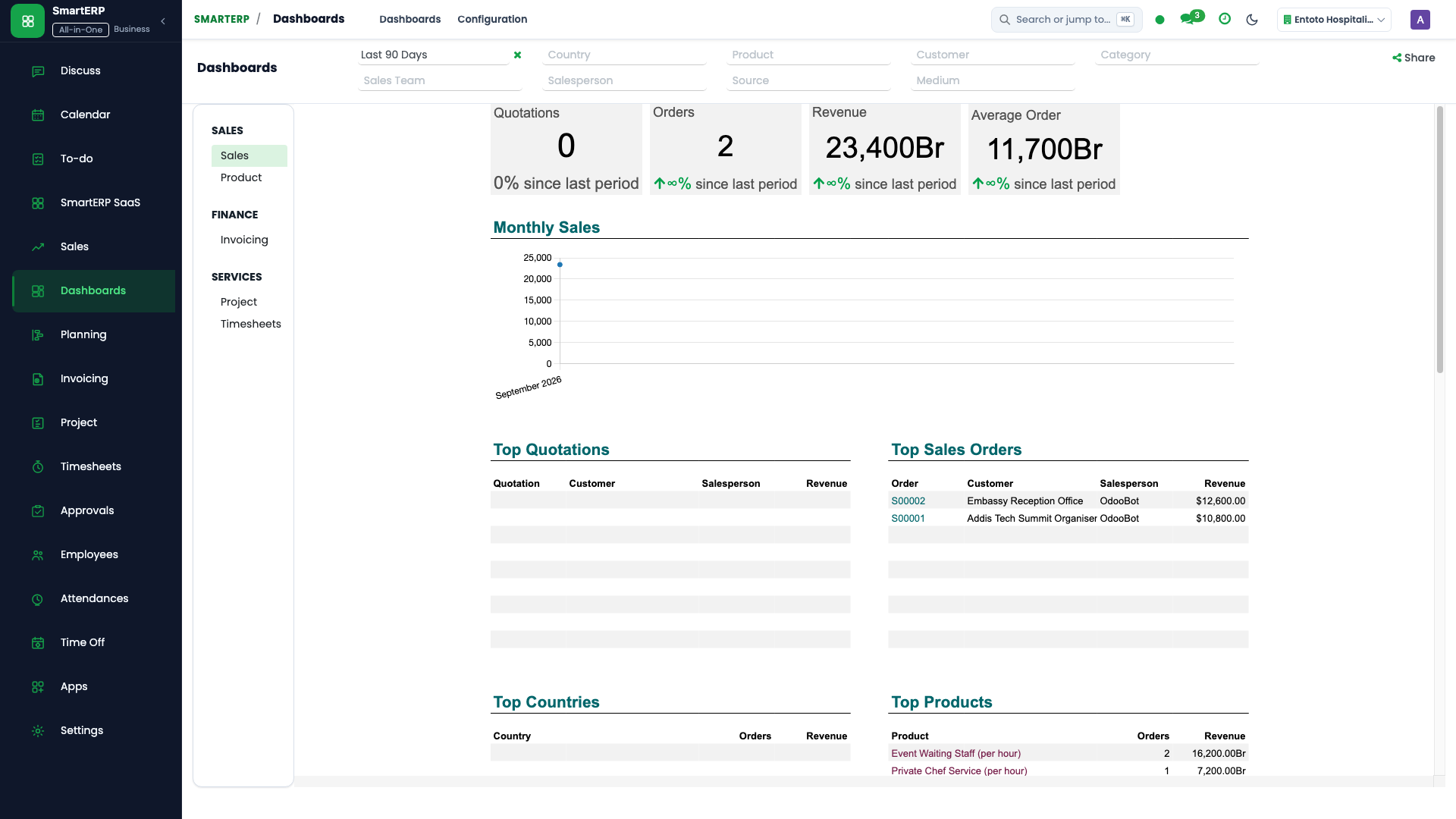
Task: Open Attendances in the sidebar
Action: (x=93, y=598)
